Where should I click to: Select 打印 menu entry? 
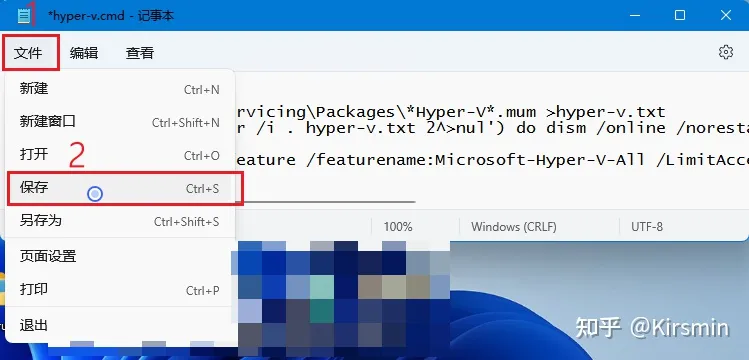point(119,289)
